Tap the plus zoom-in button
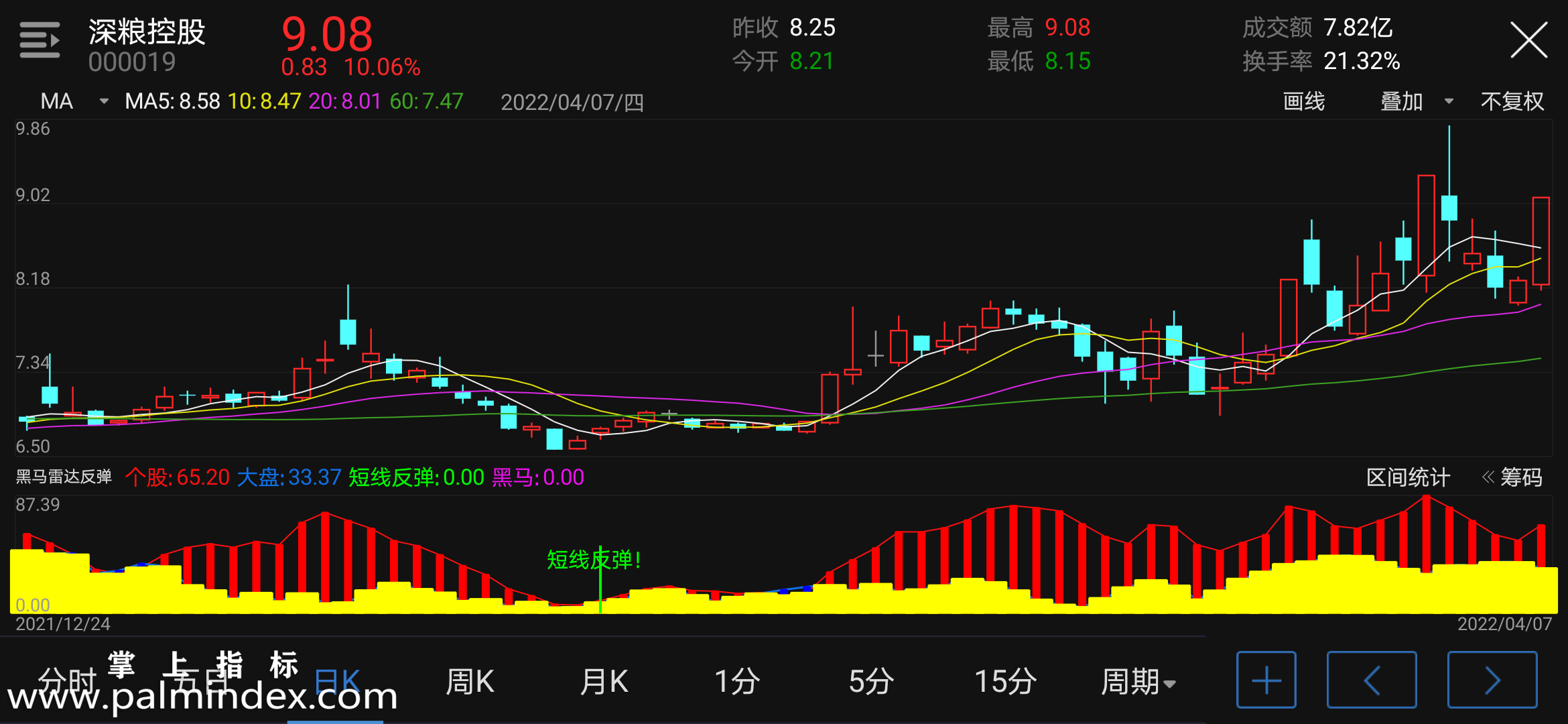 click(1266, 680)
